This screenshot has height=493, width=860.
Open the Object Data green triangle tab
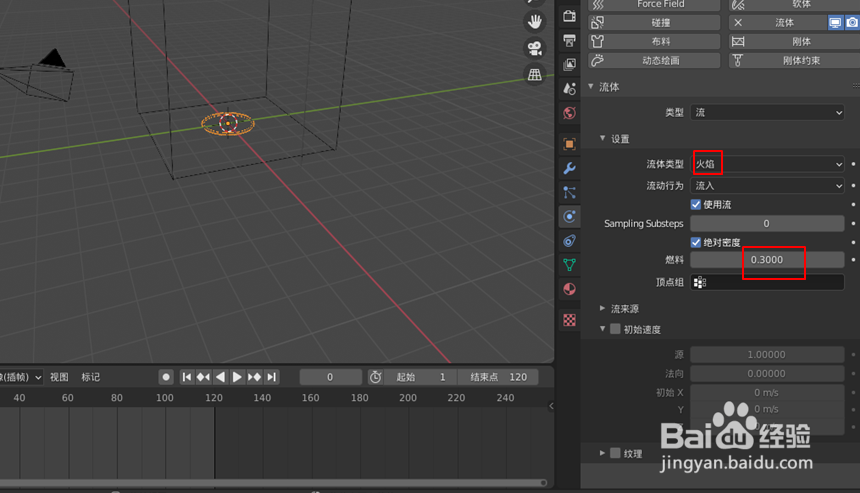pos(569,265)
